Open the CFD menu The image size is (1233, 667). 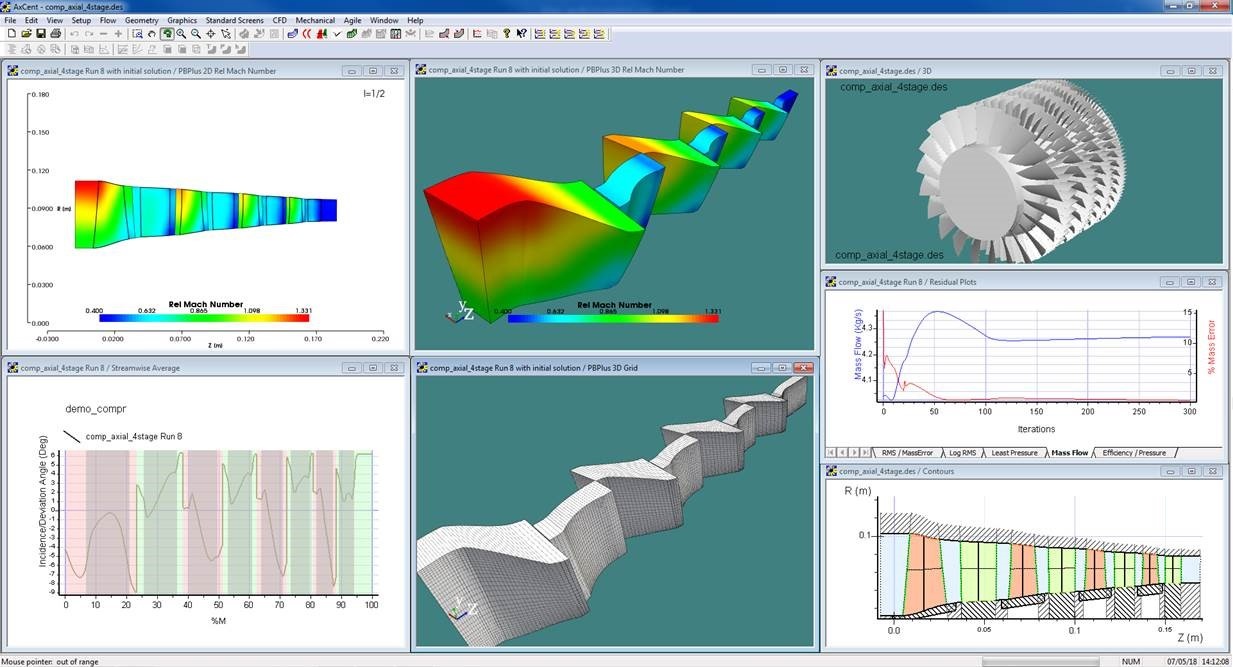279,19
